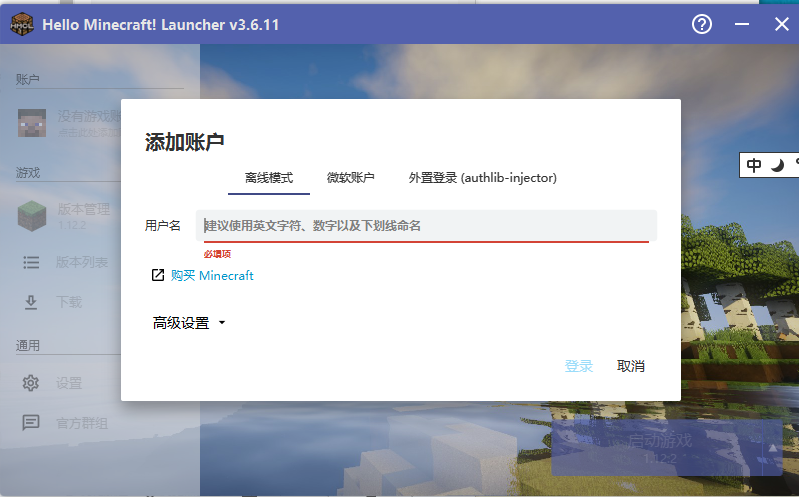The width and height of the screenshot is (799, 497).
Task: Click 取消 to cancel adding account
Action: point(631,366)
